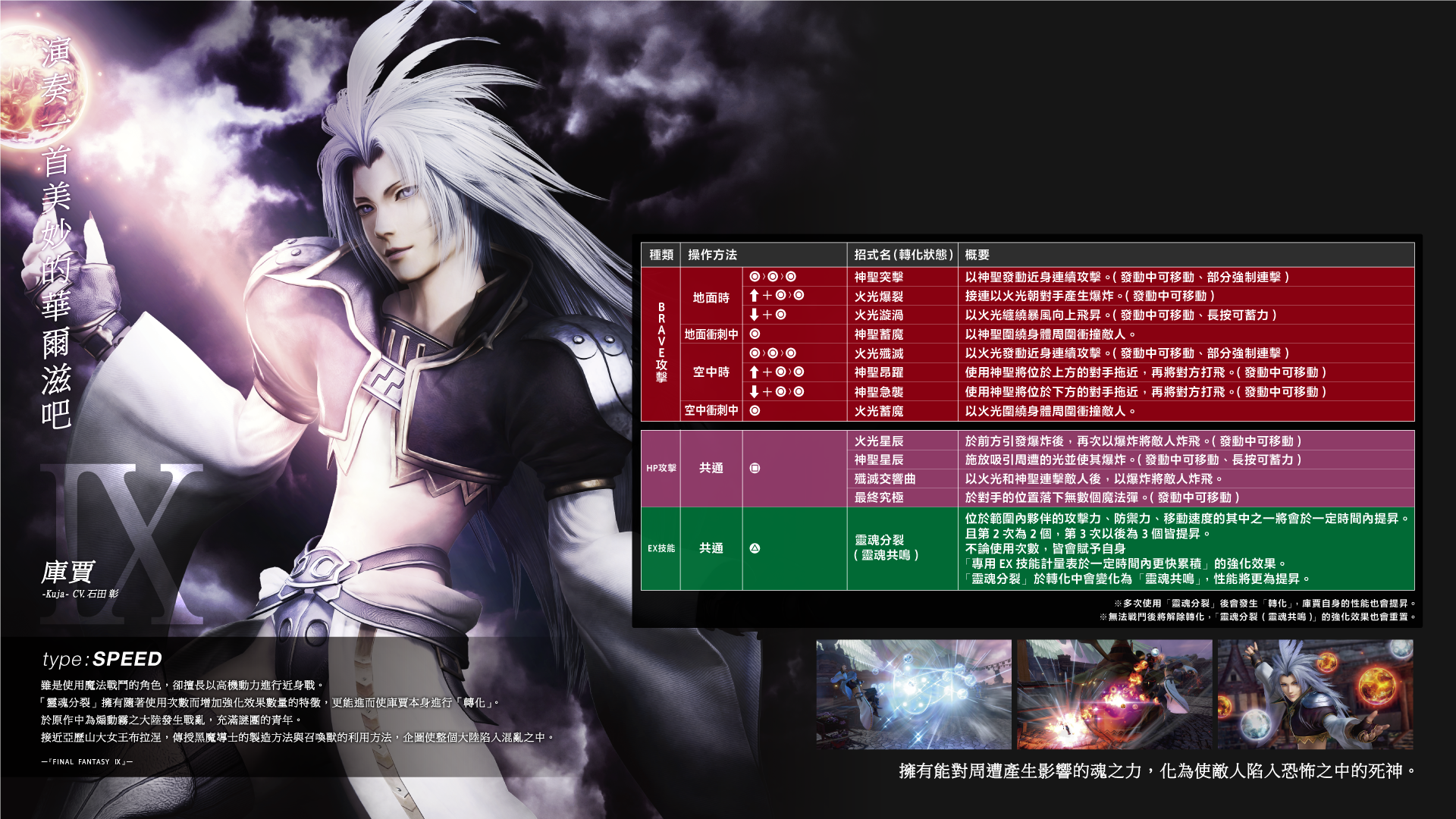Click the square button icon in HP攻擊 row

click(755, 468)
